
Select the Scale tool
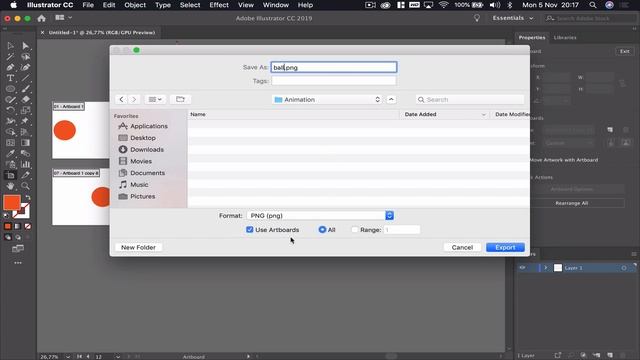coord(25,110)
